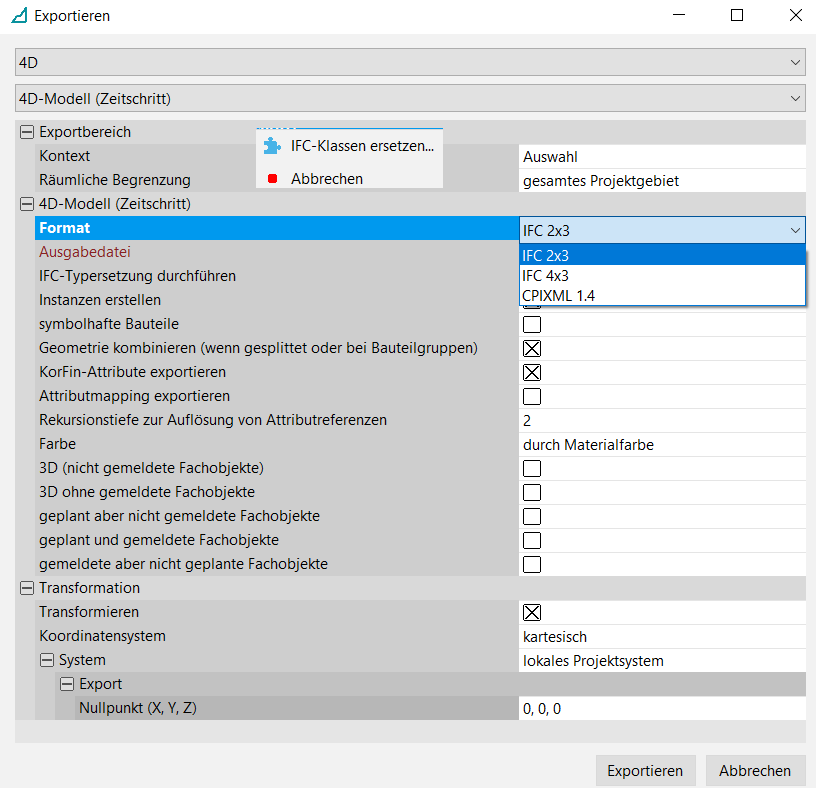This screenshot has height=788, width=816.
Task: Toggle symbolhafte Bauteile checkbox
Action: pyautogui.click(x=532, y=324)
